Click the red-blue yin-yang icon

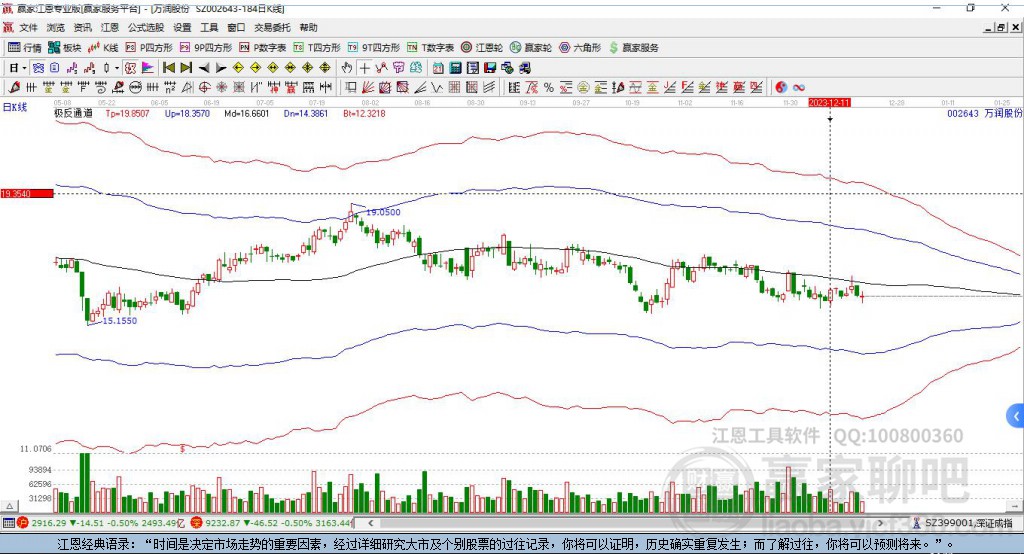(781, 88)
